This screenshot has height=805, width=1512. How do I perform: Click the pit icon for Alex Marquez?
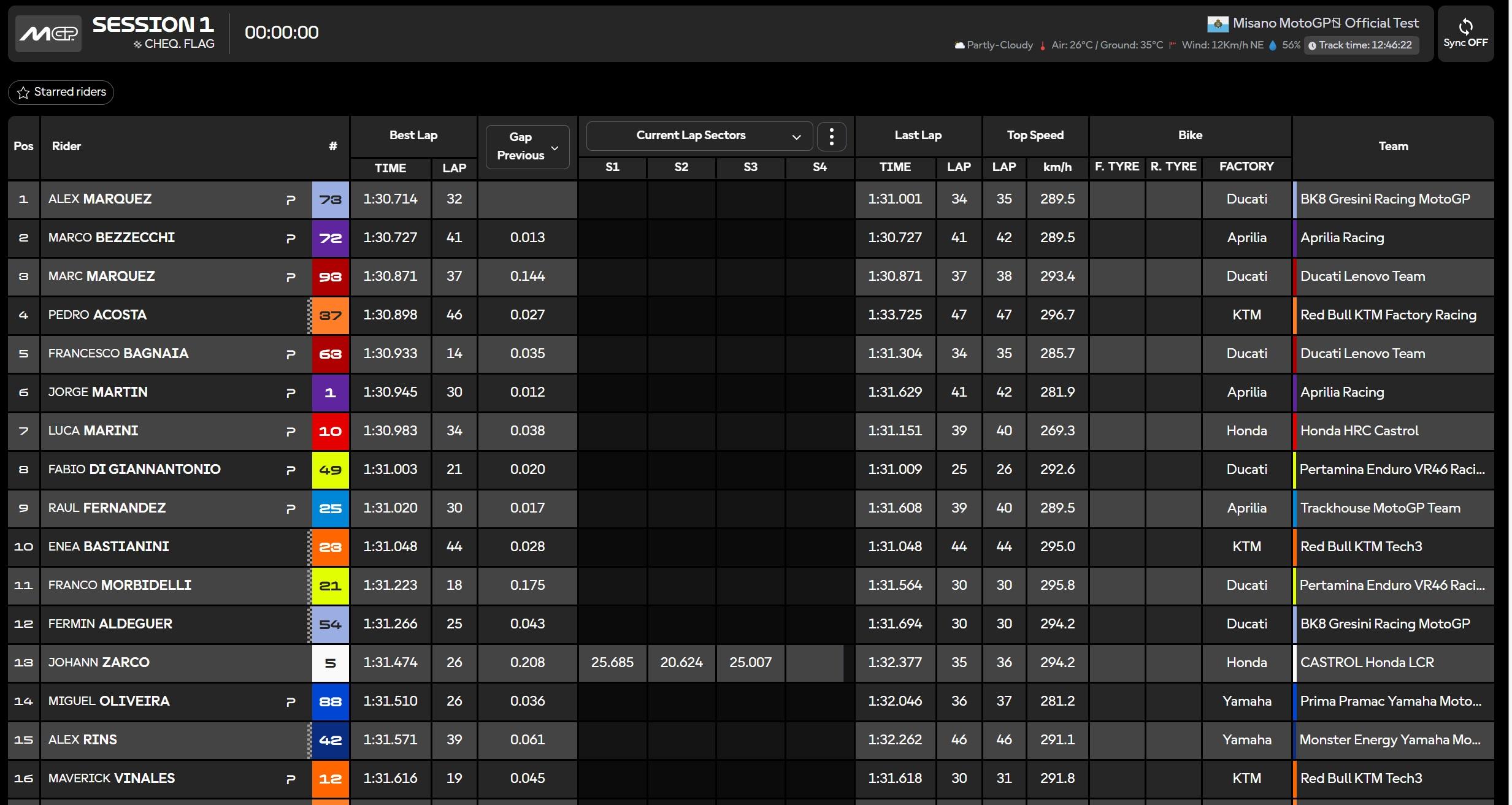291,200
